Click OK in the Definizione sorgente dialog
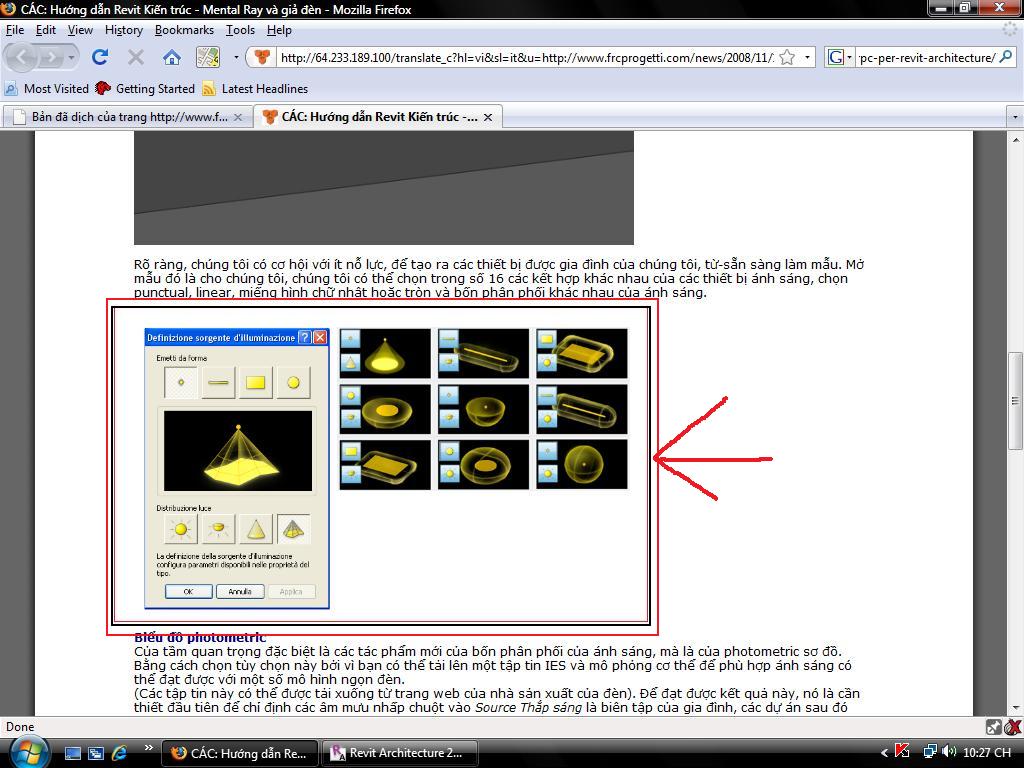The width and height of the screenshot is (1024, 768). (188, 592)
